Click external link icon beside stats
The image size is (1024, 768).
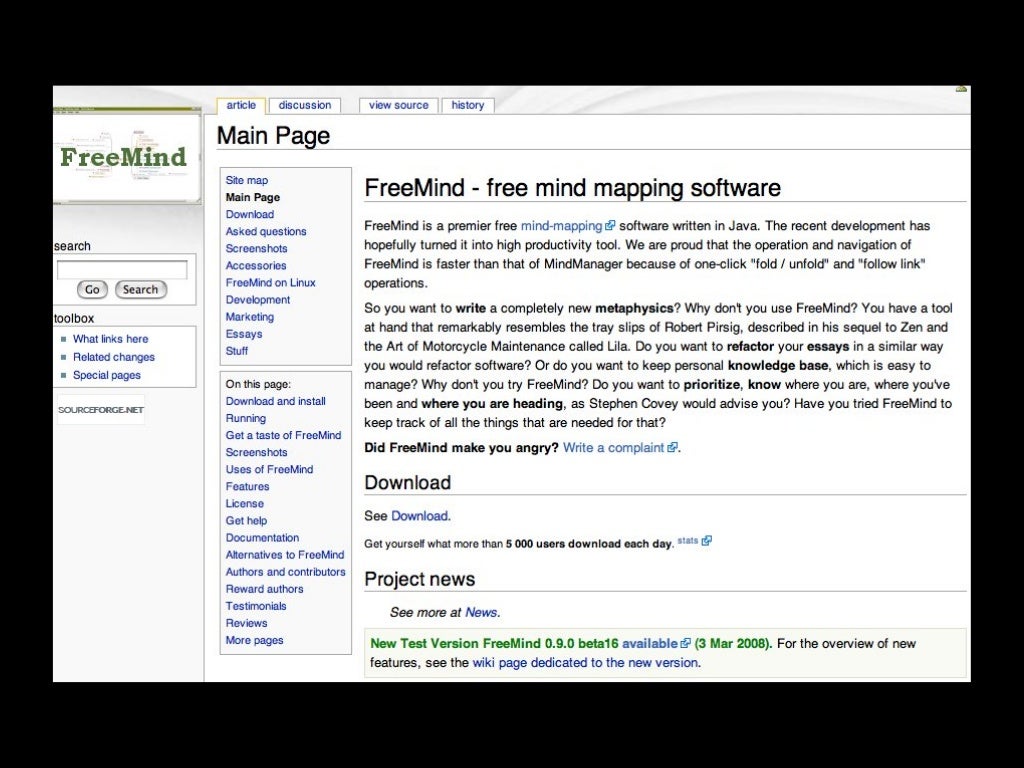coord(706,541)
